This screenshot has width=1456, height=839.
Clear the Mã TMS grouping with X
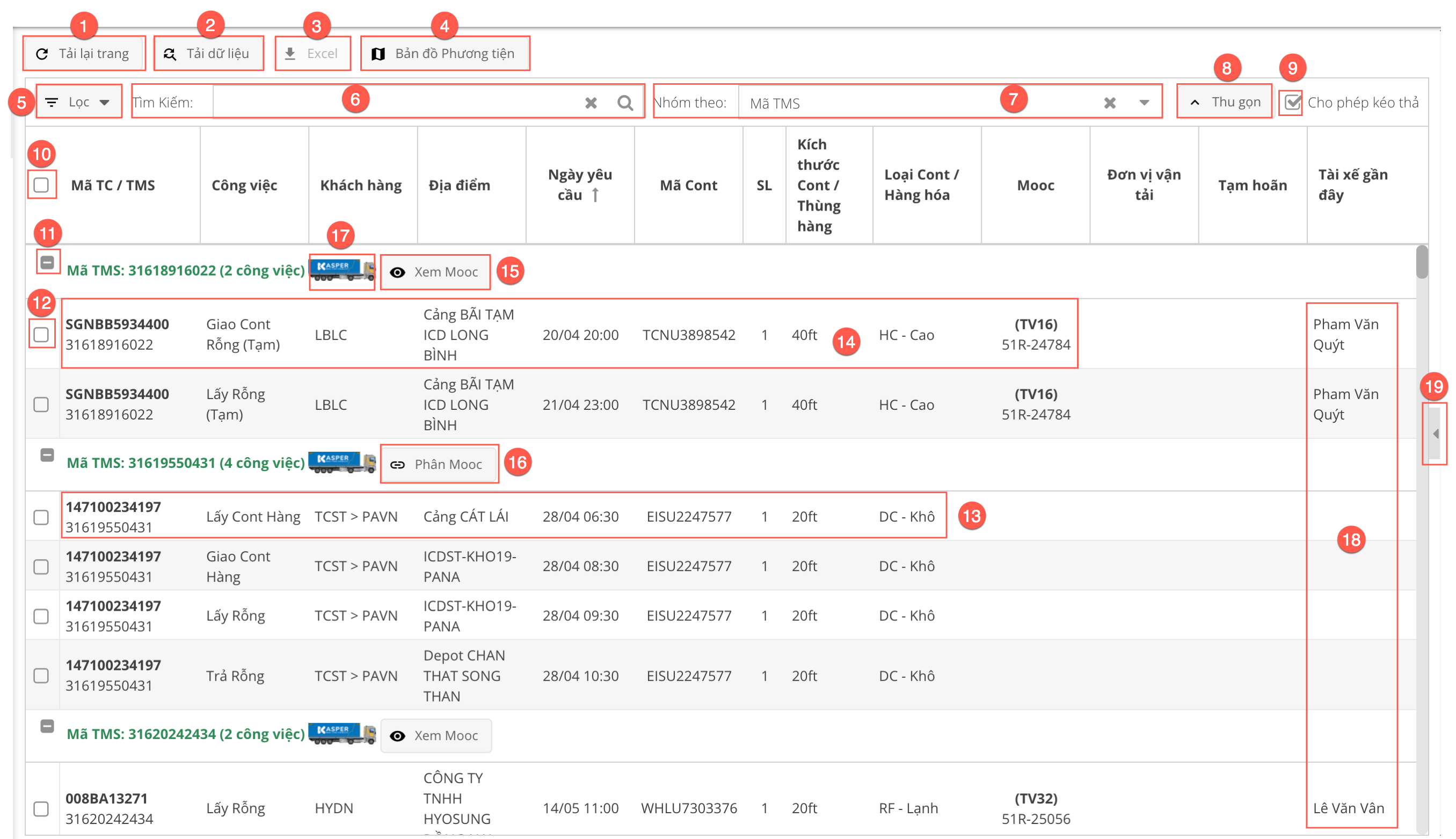pos(1110,103)
